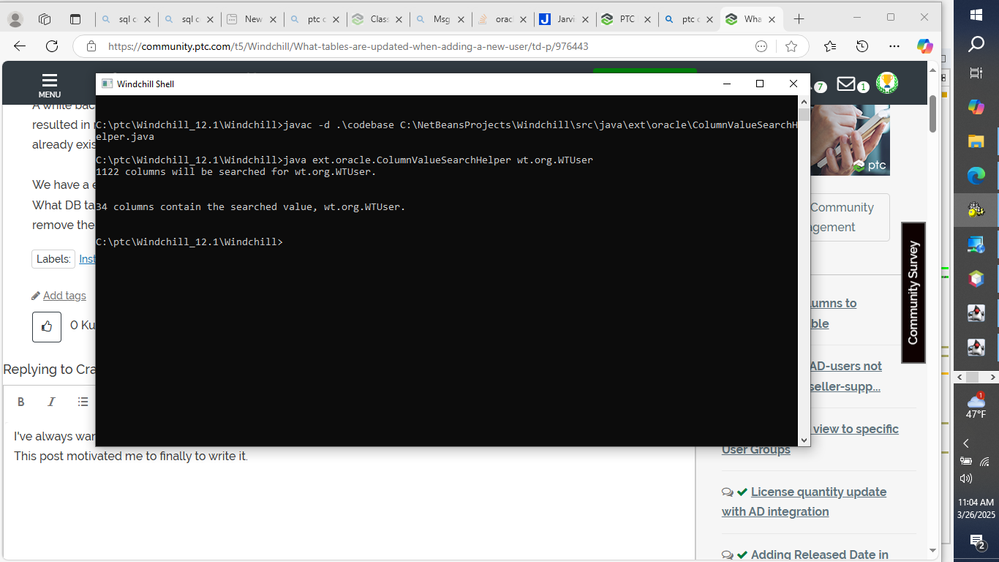Launch Copilot from the Edge toolbar

click(924, 46)
